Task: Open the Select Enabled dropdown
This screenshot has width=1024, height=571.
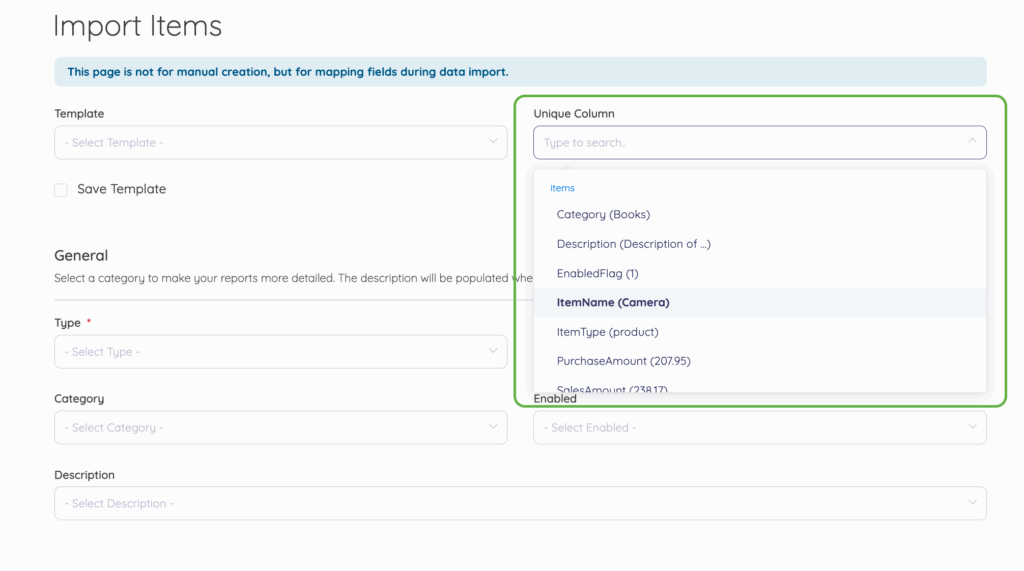Action: pyautogui.click(x=750, y=428)
